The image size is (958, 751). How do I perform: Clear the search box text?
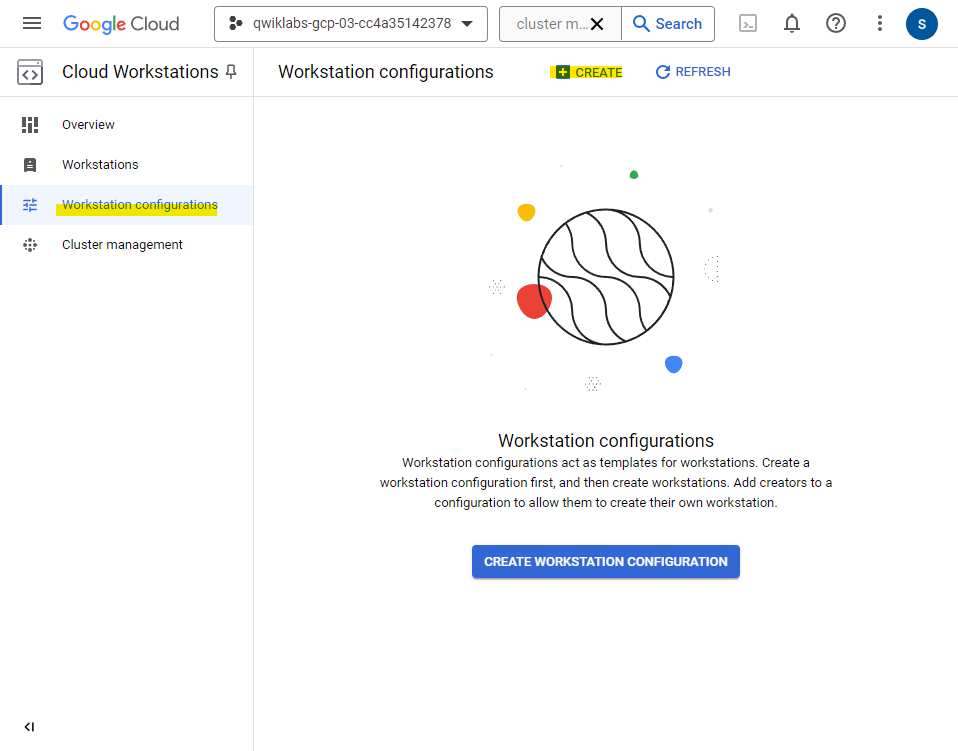[597, 24]
